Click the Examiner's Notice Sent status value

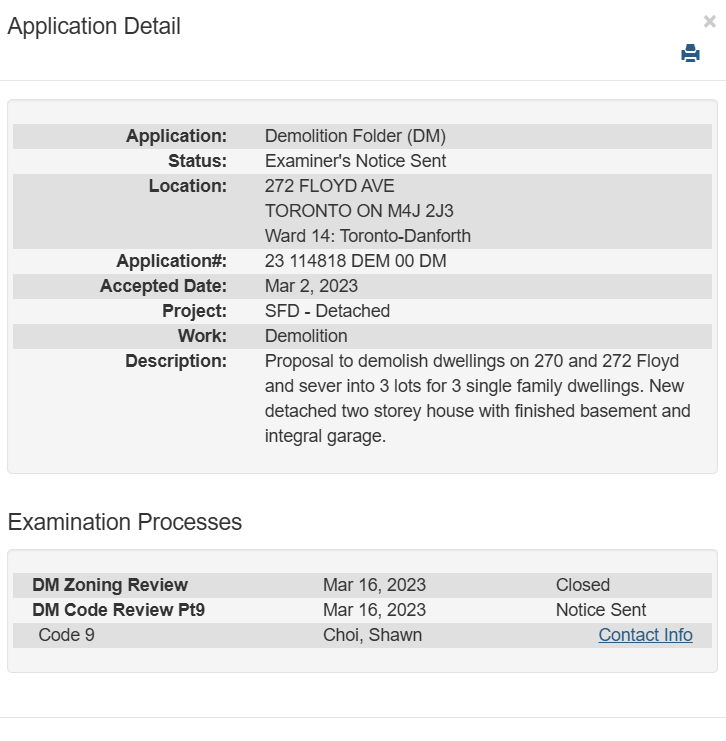point(355,161)
